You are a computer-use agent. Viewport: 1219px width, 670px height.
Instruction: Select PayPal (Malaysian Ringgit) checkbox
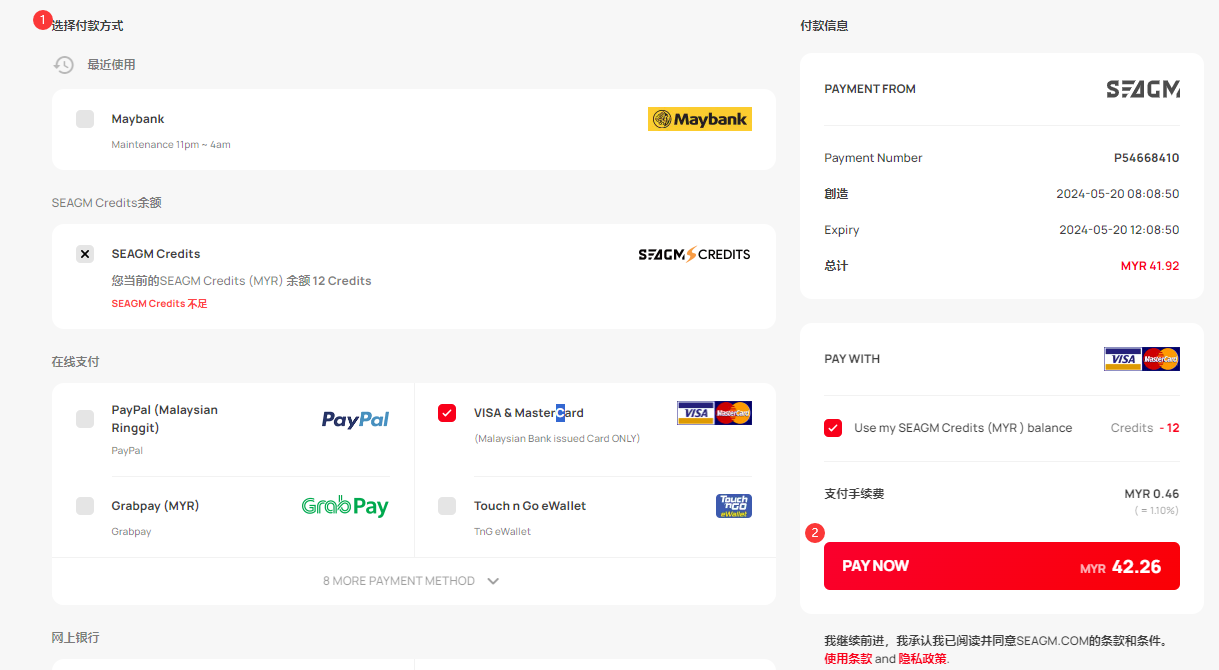click(x=85, y=419)
